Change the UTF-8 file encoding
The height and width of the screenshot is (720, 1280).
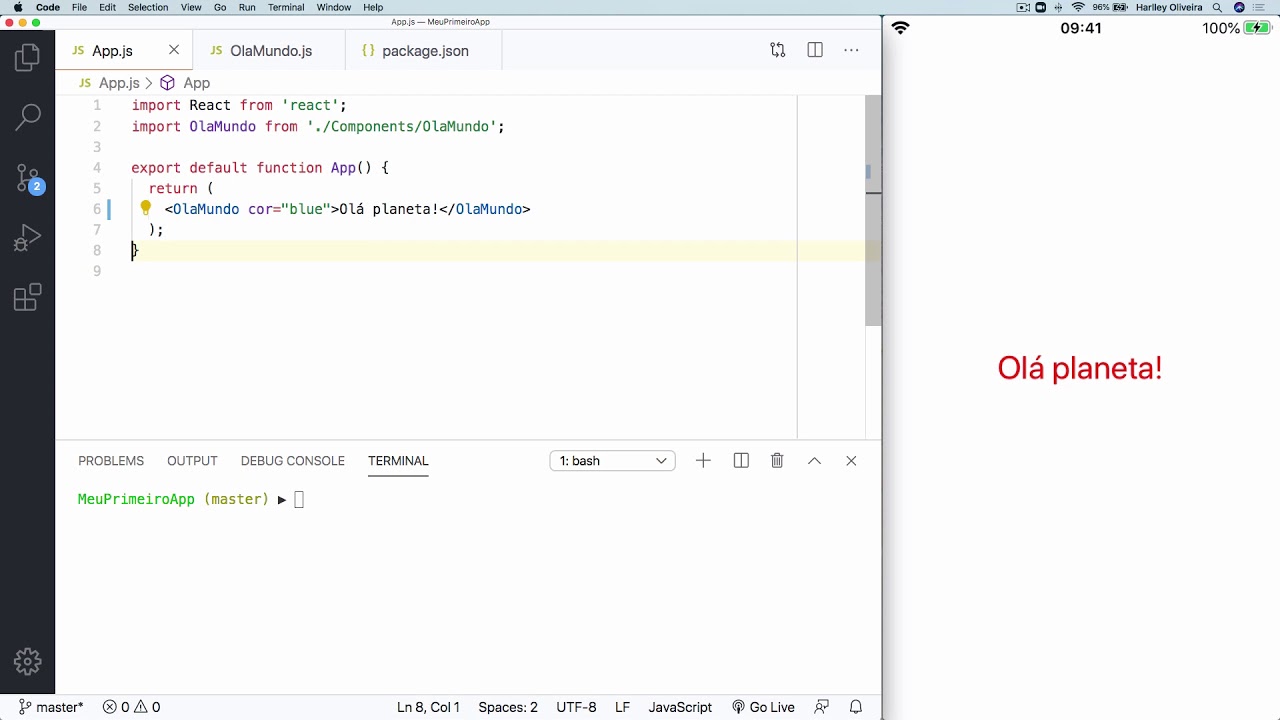pyautogui.click(x=576, y=707)
